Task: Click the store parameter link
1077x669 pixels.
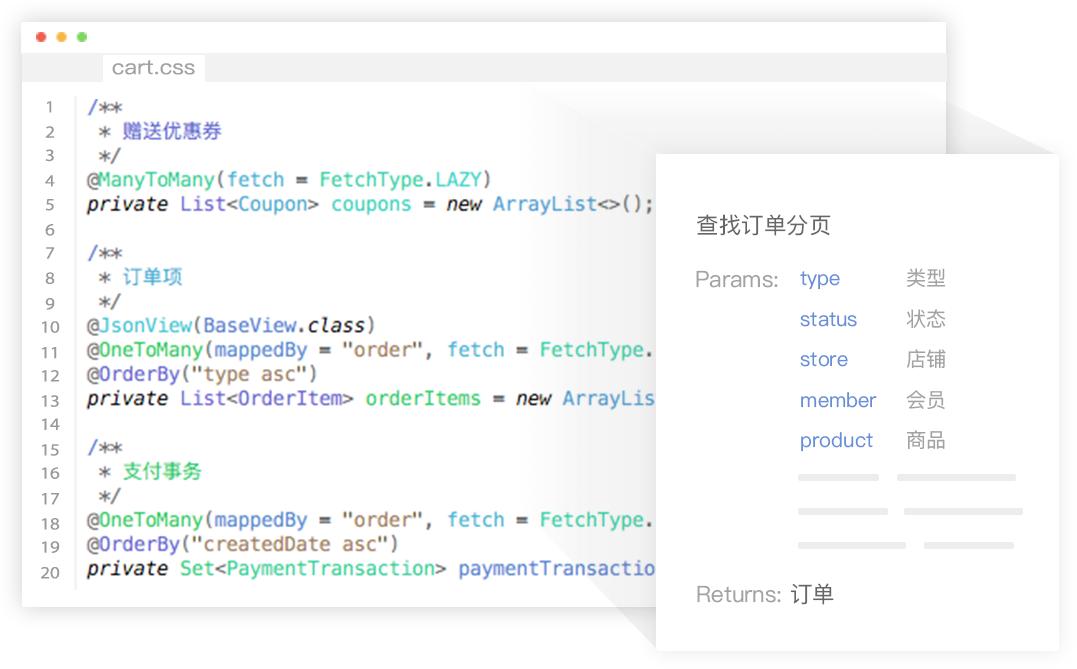Action: [823, 359]
